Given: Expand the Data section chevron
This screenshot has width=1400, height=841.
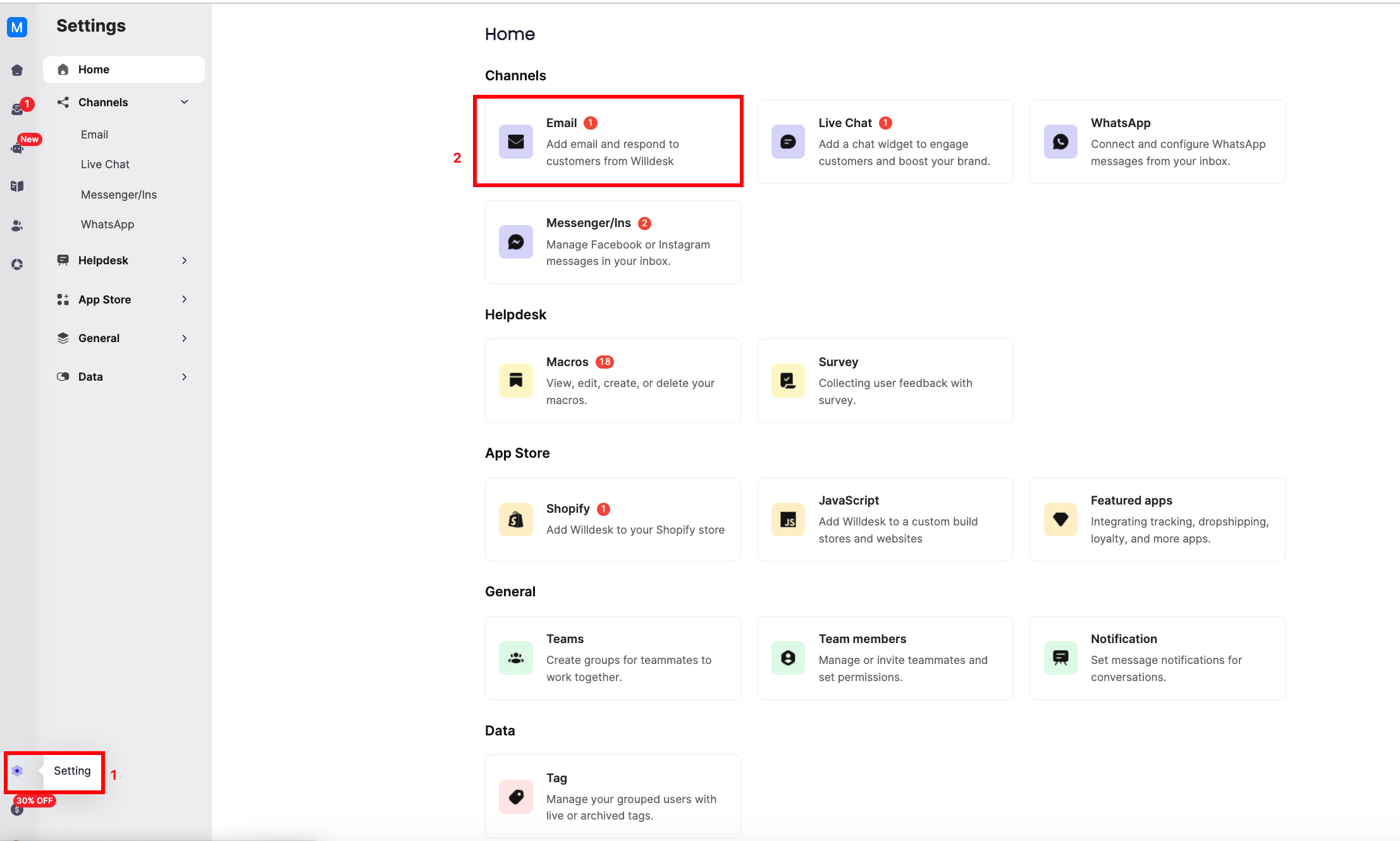Looking at the screenshot, I should coord(185,377).
